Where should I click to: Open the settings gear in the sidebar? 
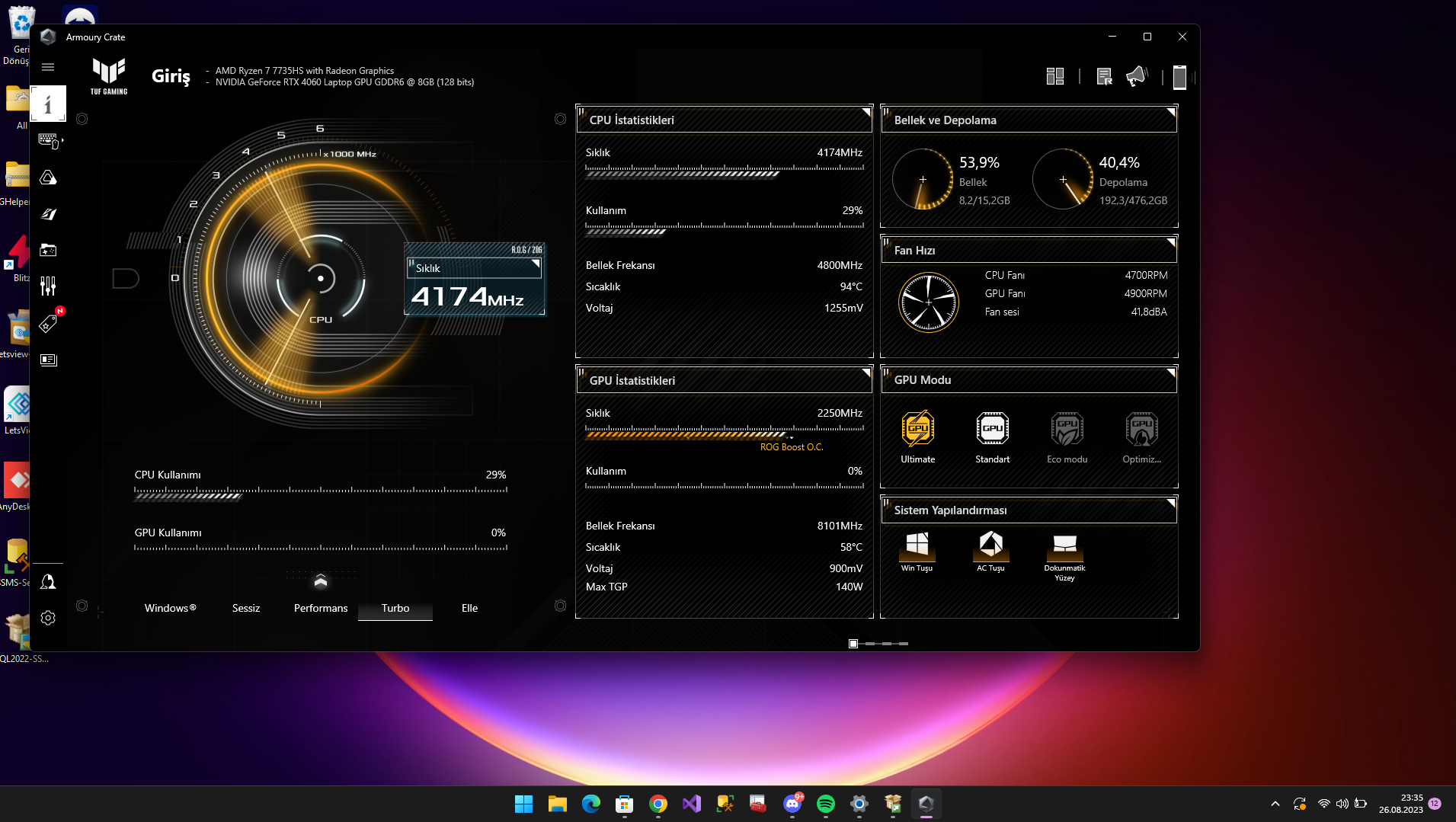[48, 618]
